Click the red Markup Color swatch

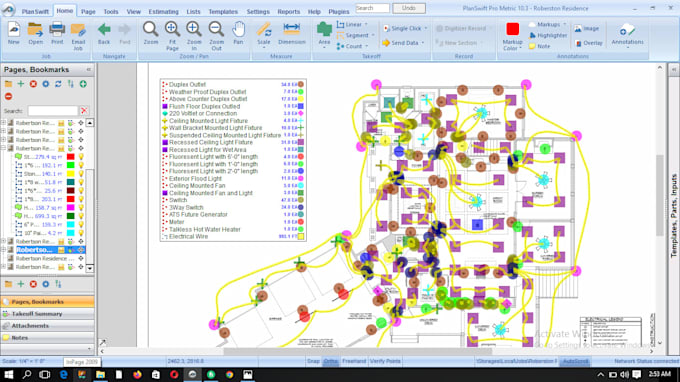513,29
